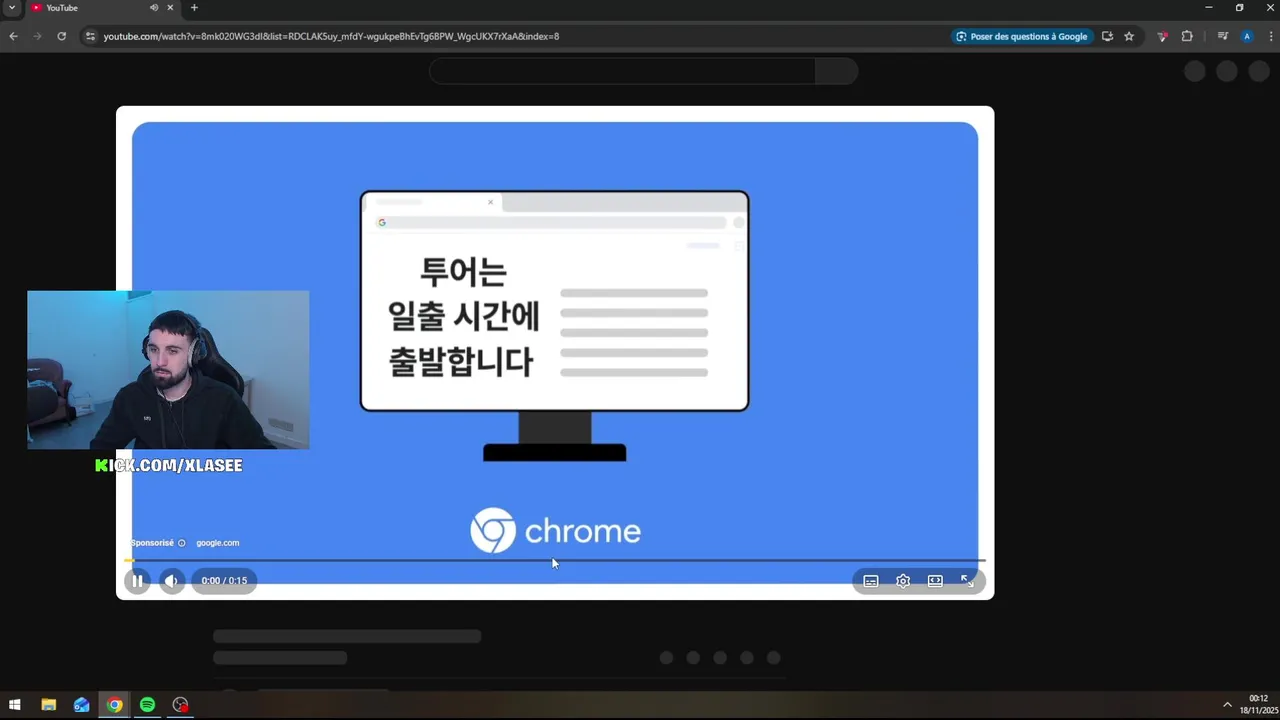Toggle subtitles in the video player
Screen dimensions: 1280x720
[871, 581]
